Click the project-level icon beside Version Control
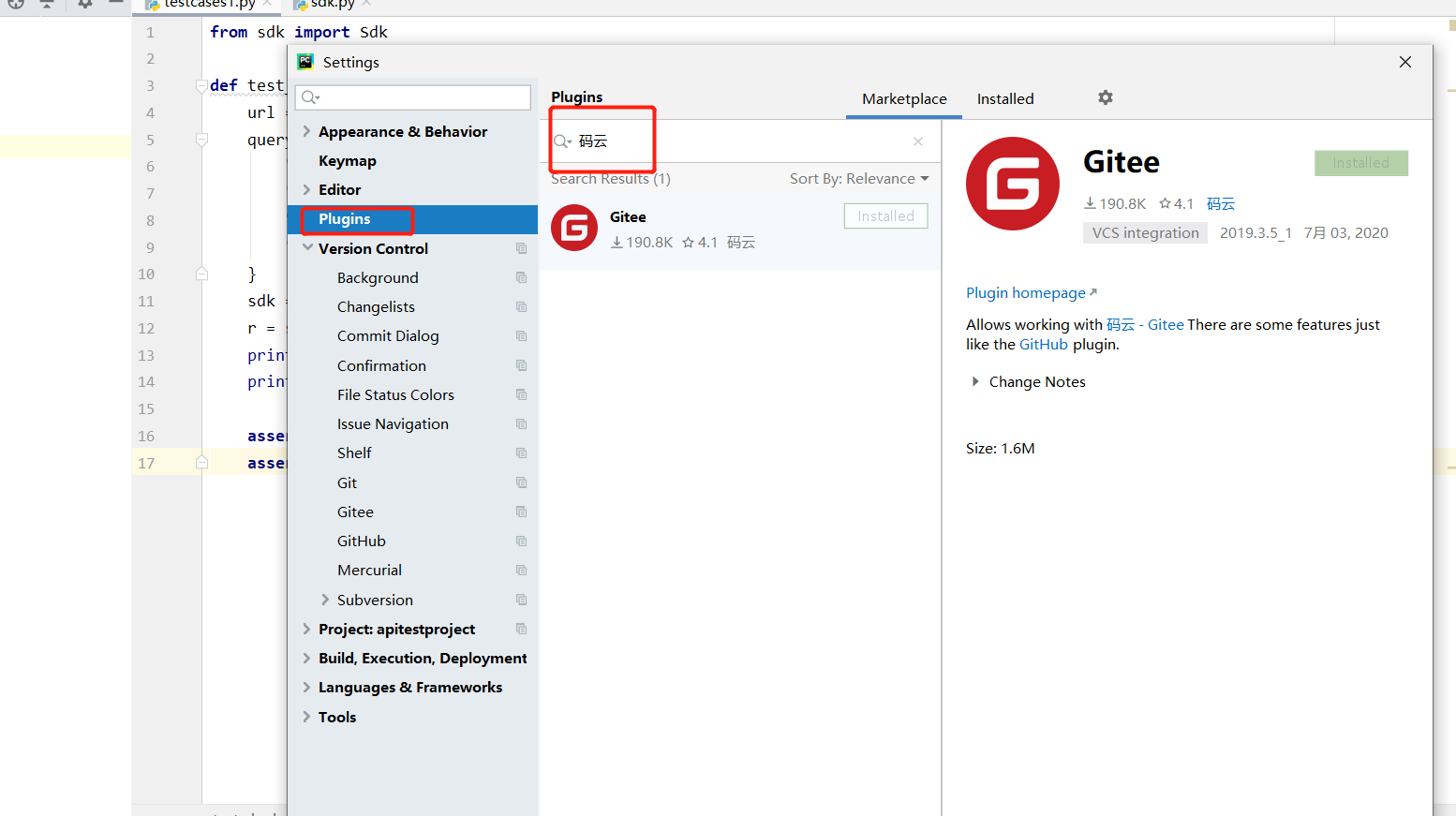 pyautogui.click(x=522, y=248)
